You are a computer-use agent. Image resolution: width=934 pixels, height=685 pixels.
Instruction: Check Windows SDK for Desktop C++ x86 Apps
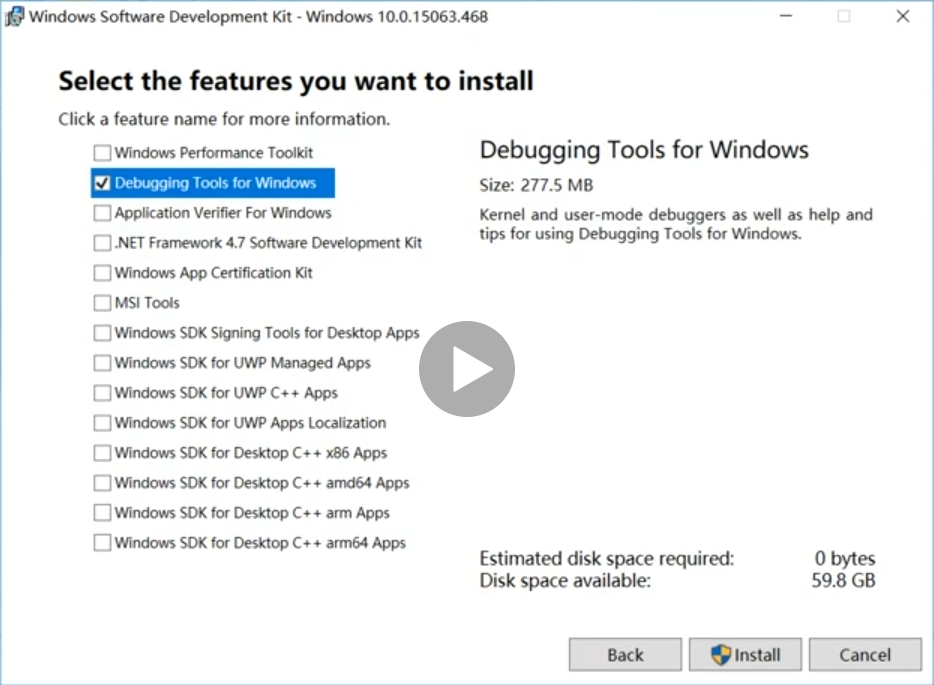[102, 453]
